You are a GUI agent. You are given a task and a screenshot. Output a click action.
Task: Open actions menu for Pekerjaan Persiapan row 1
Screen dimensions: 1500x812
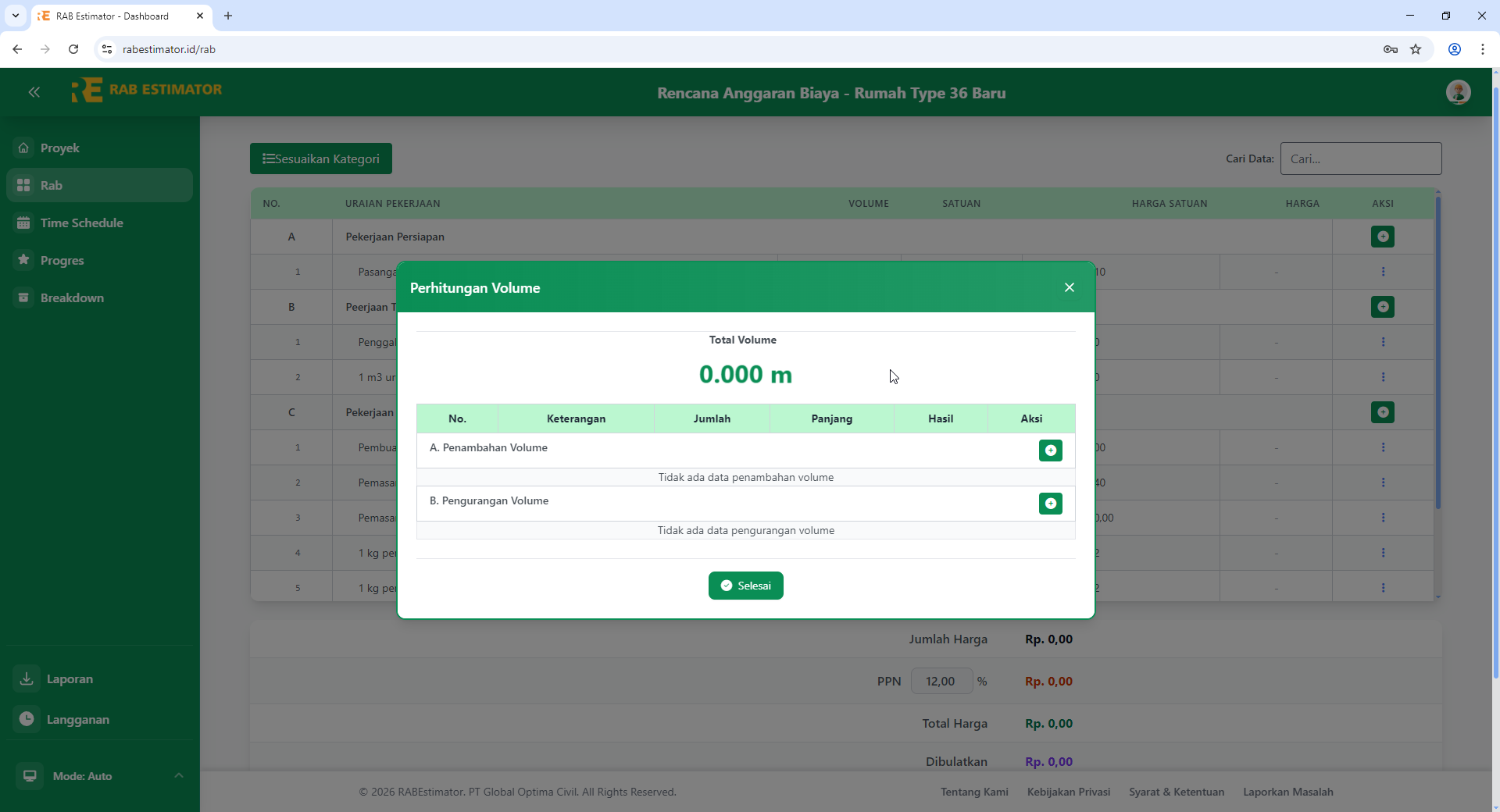[1382, 272]
